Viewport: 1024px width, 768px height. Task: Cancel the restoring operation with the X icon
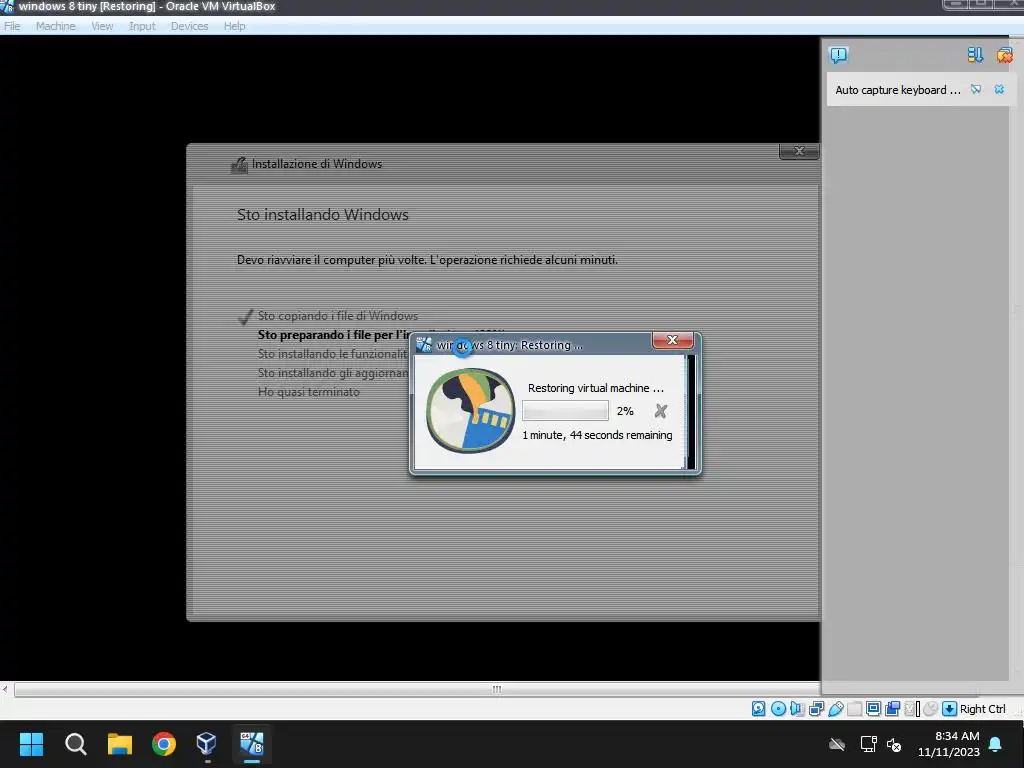[661, 411]
